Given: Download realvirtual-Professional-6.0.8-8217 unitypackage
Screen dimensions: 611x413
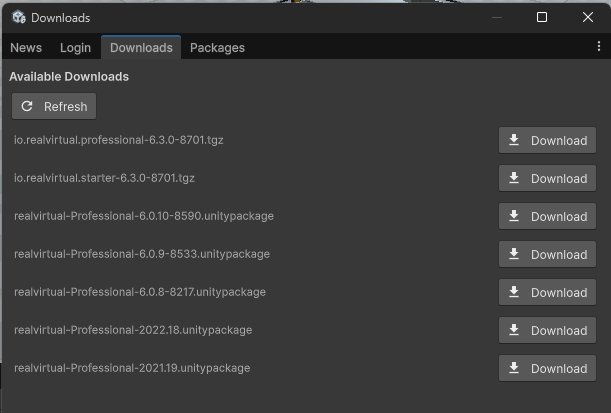Looking at the screenshot, I should [547, 292].
